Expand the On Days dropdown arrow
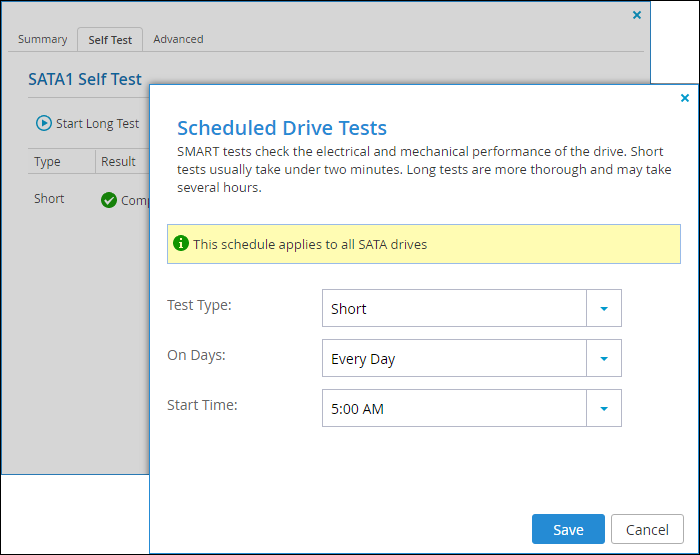Image resolution: width=700 pixels, height=555 pixels. [604, 359]
